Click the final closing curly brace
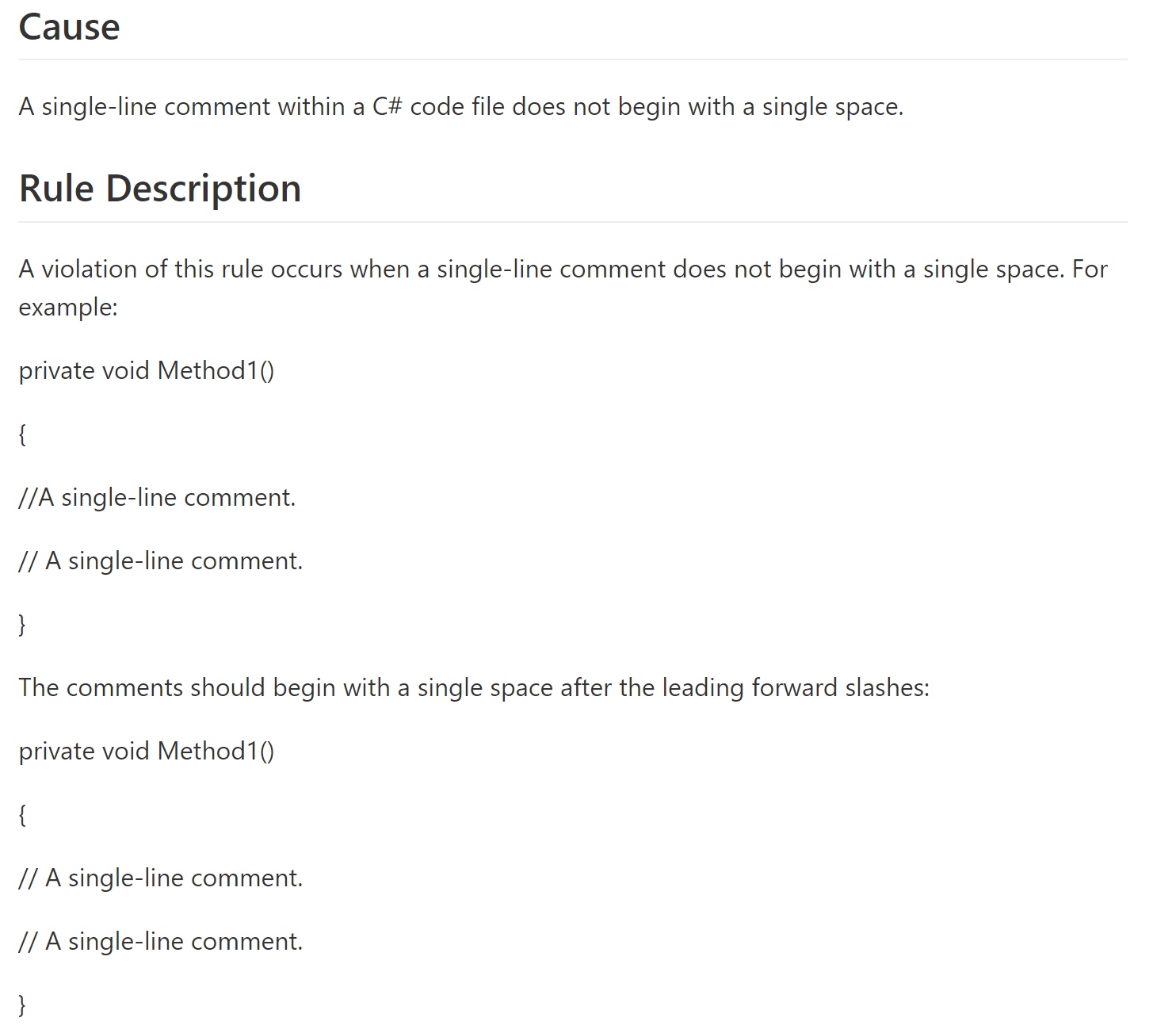 tap(22, 1004)
